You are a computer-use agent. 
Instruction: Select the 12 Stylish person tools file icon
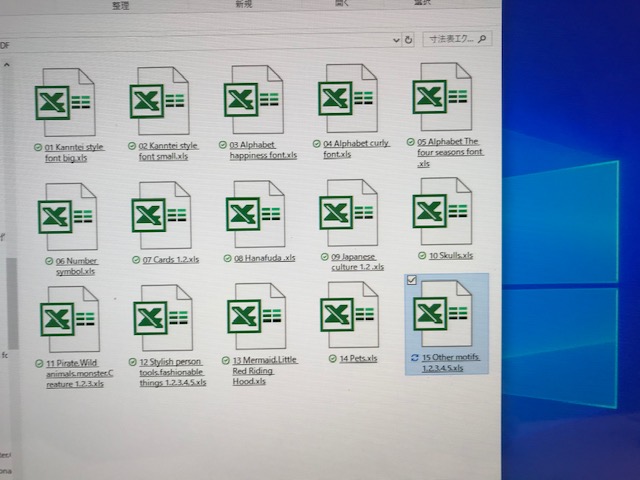coord(163,318)
